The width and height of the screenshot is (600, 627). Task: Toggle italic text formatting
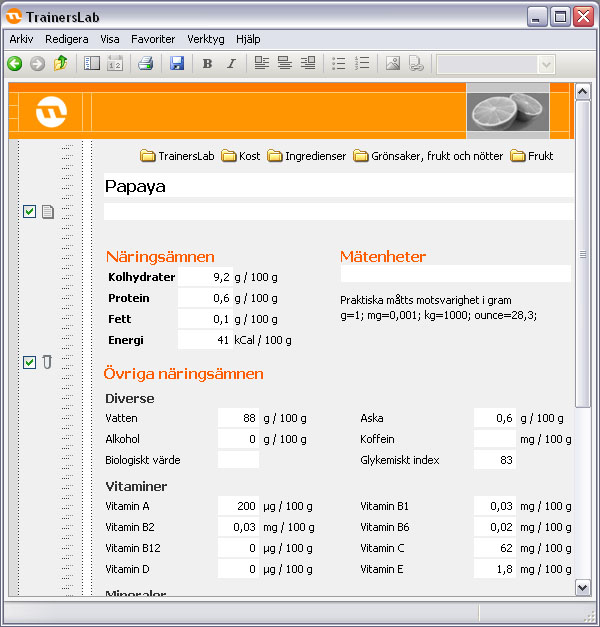tap(231, 64)
